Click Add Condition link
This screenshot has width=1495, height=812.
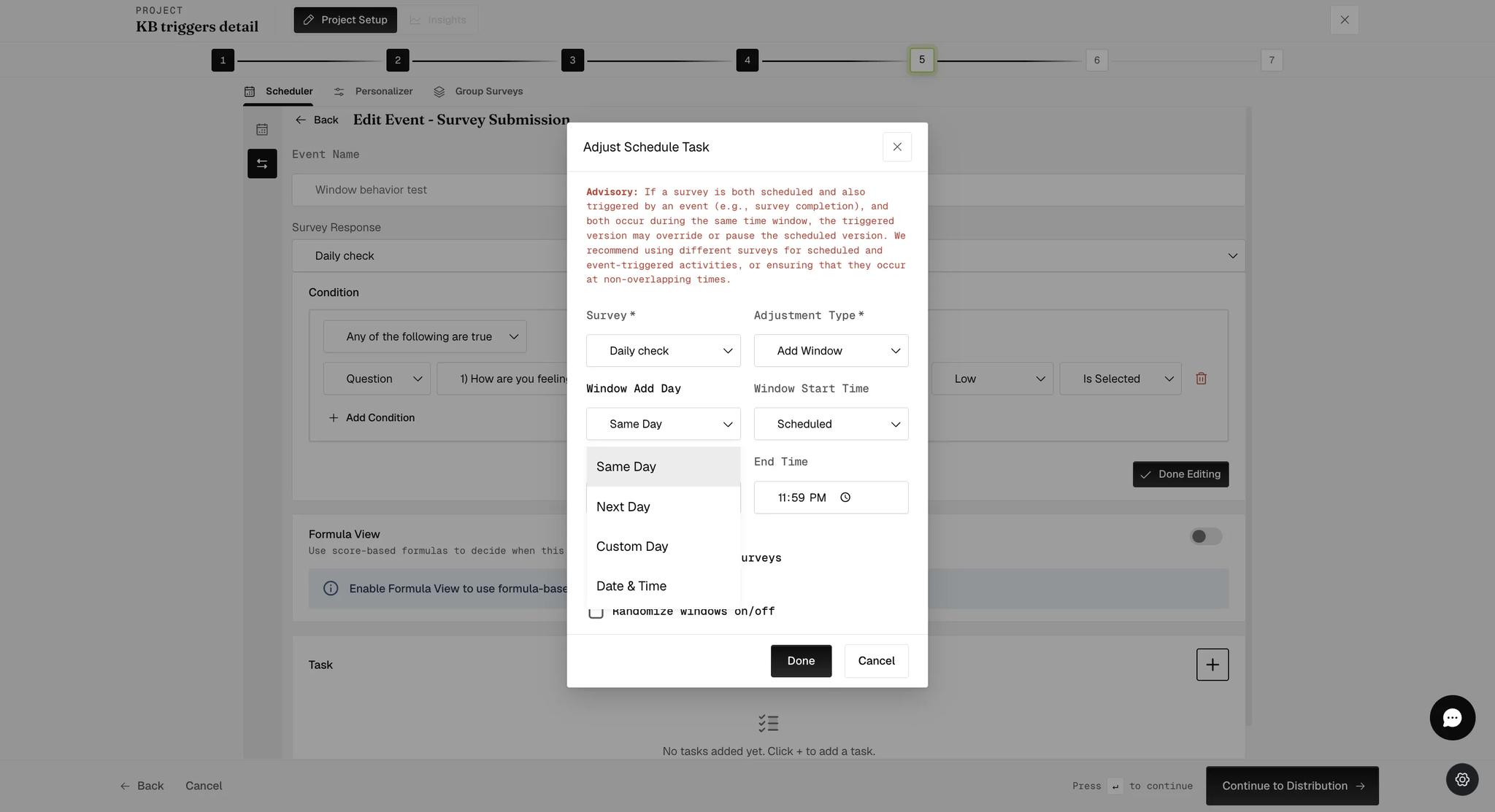point(372,418)
